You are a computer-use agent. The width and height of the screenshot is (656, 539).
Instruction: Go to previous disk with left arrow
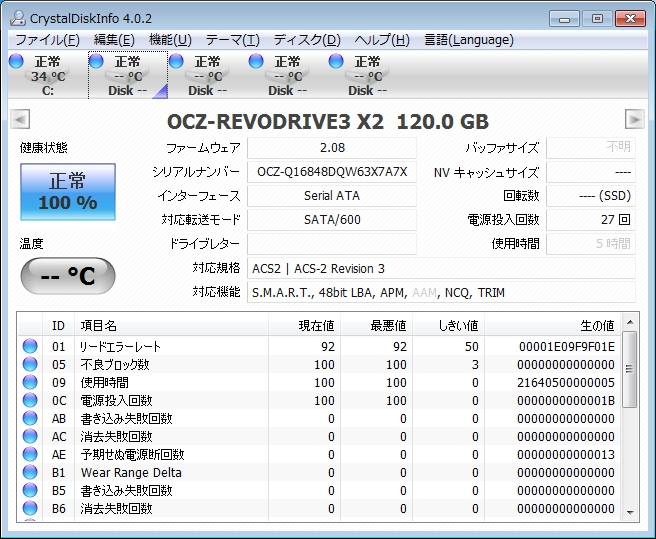[x=20, y=119]
